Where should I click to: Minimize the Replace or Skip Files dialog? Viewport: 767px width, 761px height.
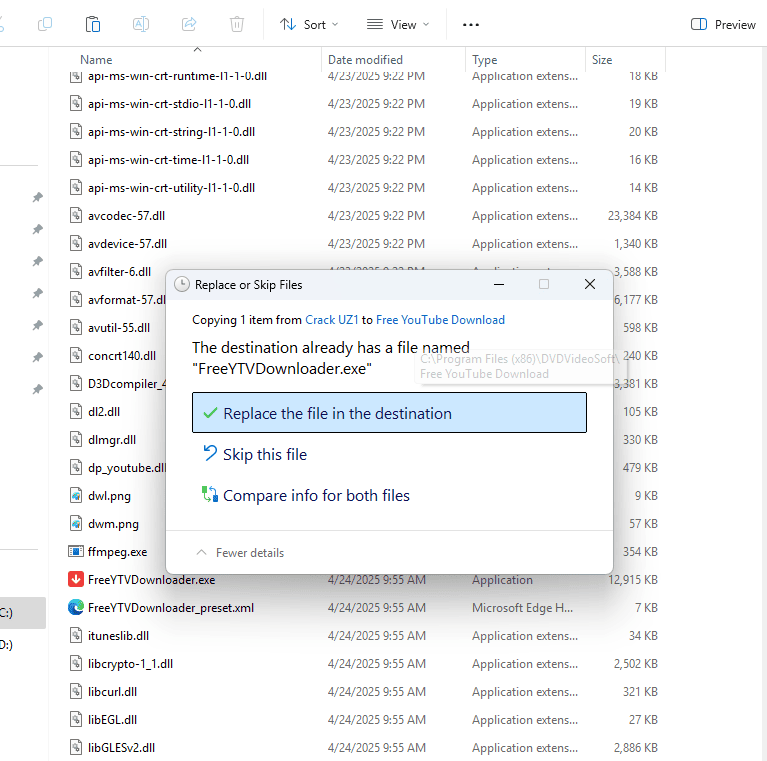pyautogui.click(x=498, y=284)
